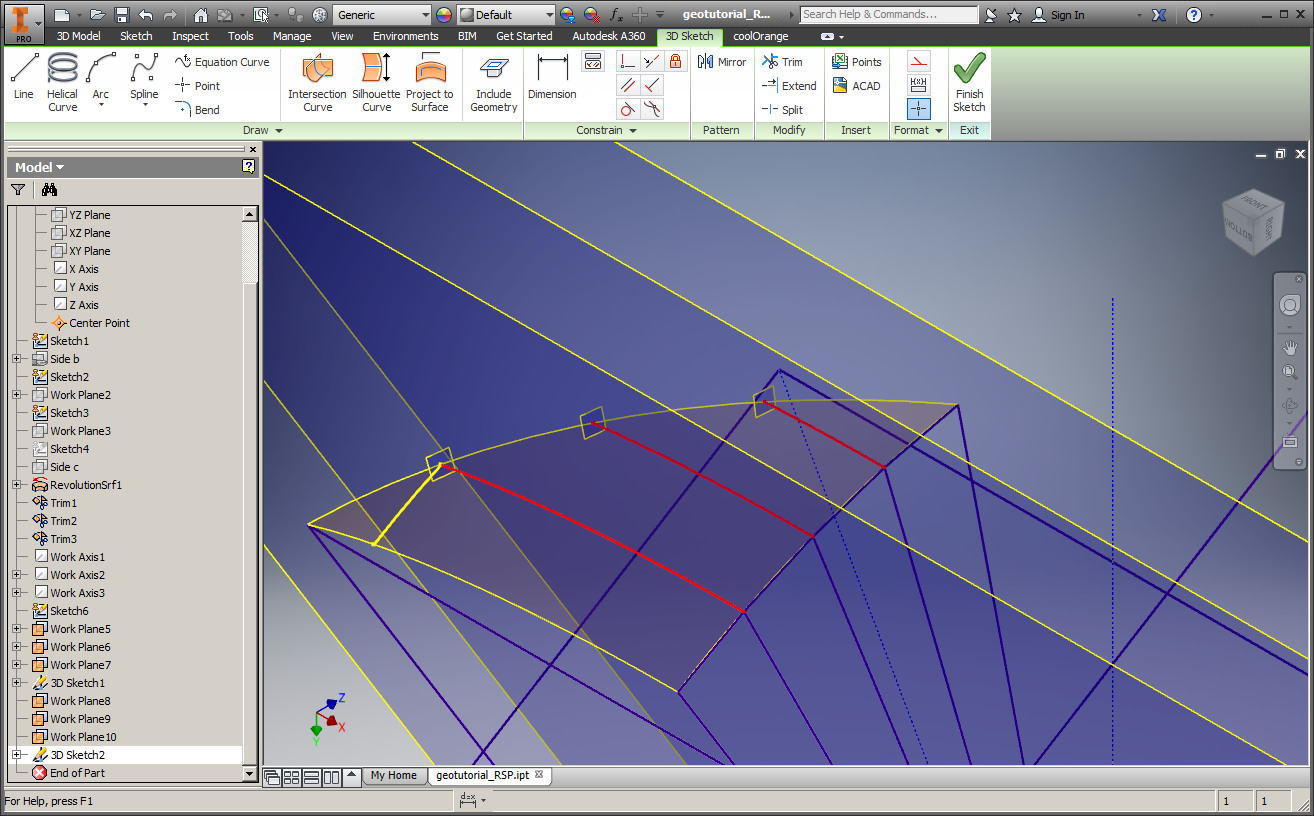Screen dimensions: 1314x816
Task: Click Include Geometry
Action: coord(493,82)
